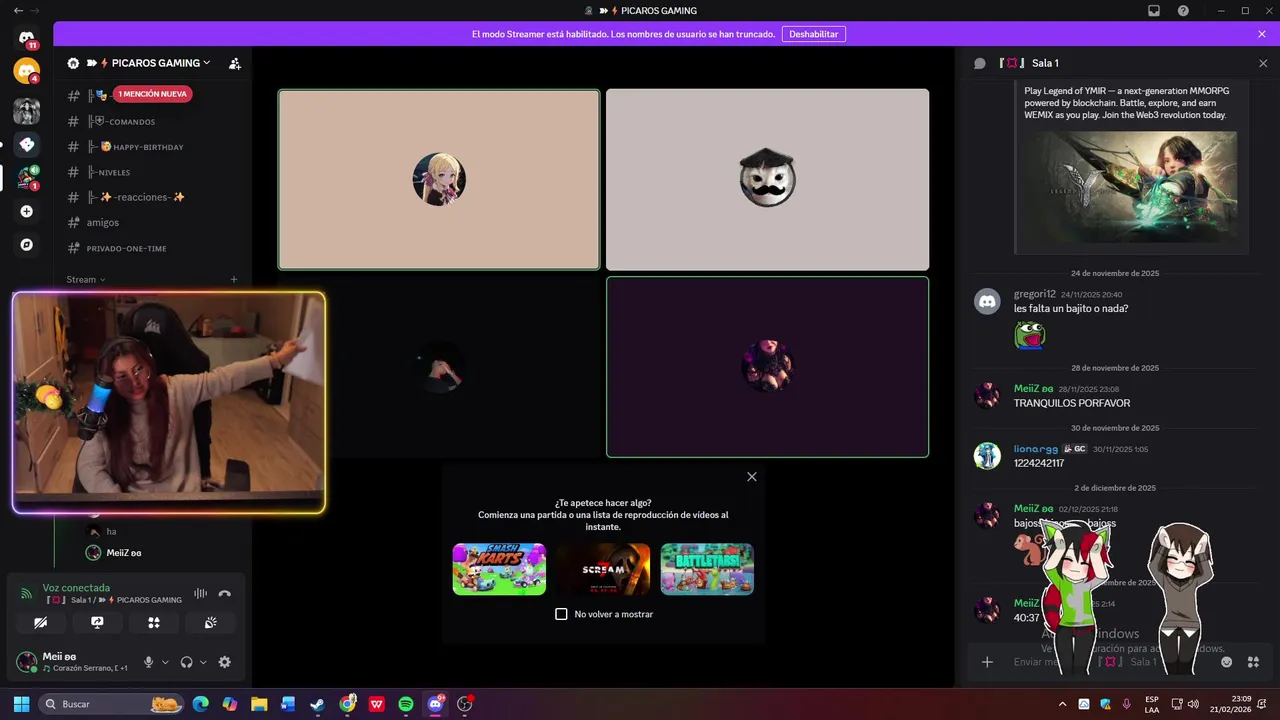This screenshot has height=720, width=1280.
Task: Start an activity button in voice panel
Action: (154, 622)
